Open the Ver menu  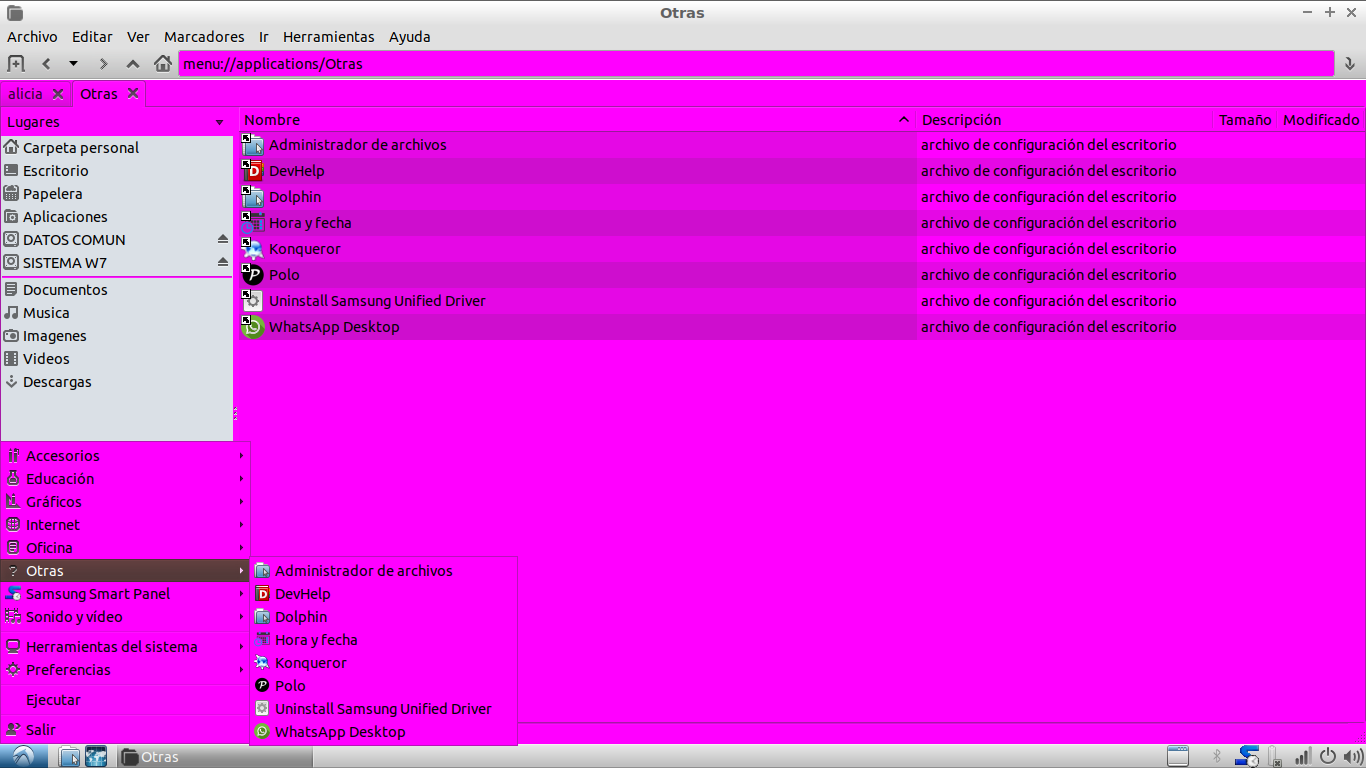pyautogui.click(x=138, y=37)
